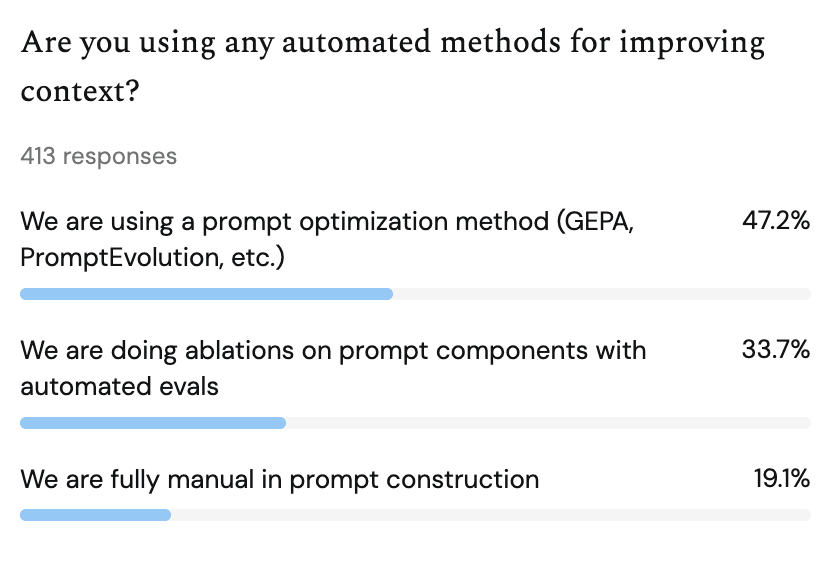The height and width of the screenshot is (576, 840).
Task: Click the blue fill of the 19.1% bar
Action: click(95, 515)
